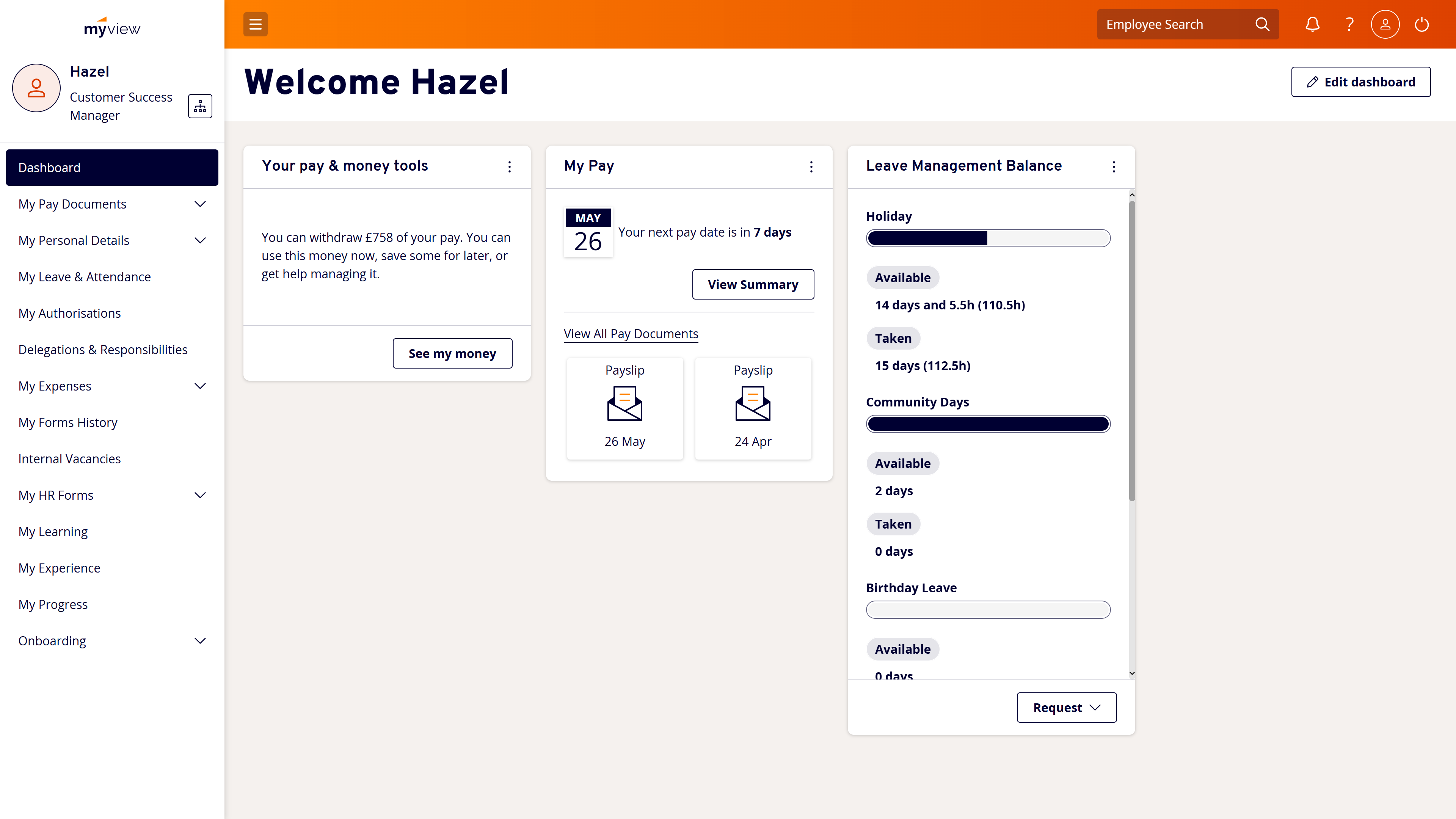Click Hazel's profile avatar

coord(36,88)
